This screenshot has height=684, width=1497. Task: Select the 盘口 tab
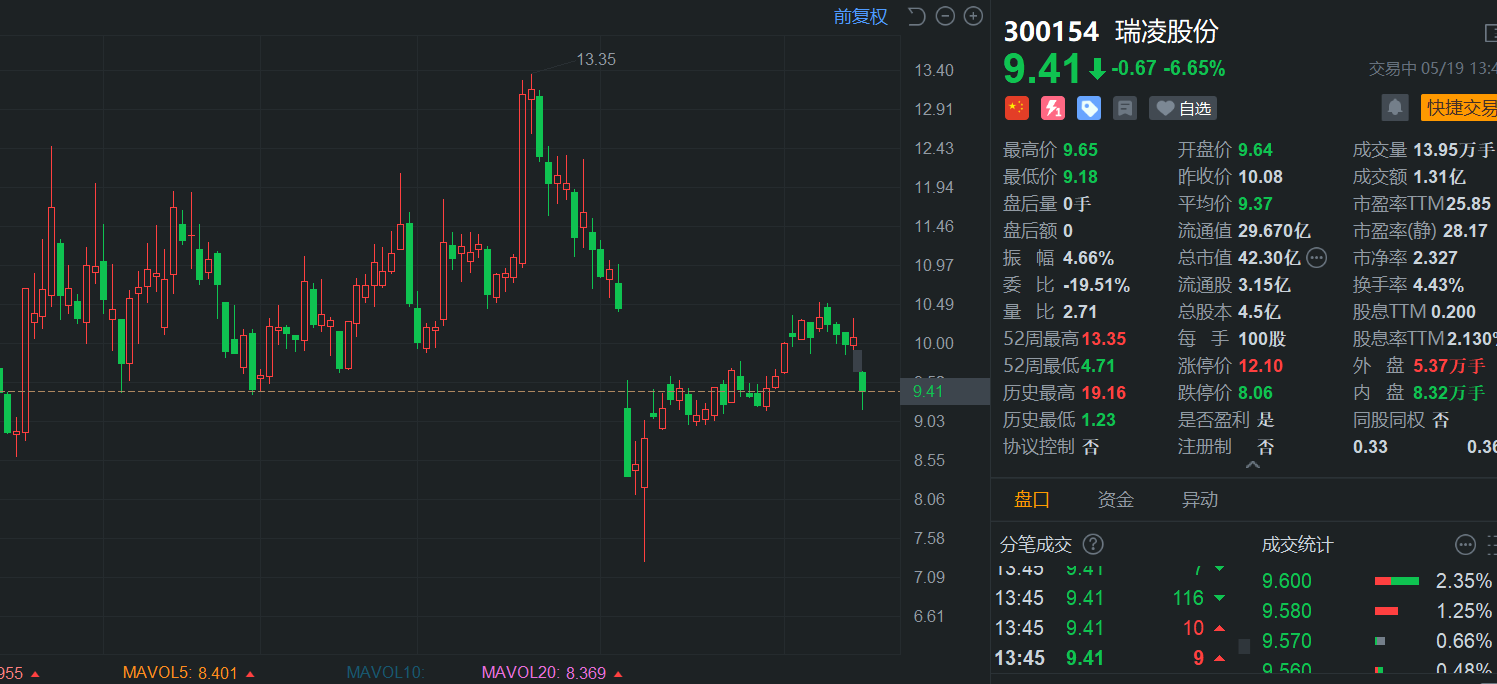pos(1032,500)
